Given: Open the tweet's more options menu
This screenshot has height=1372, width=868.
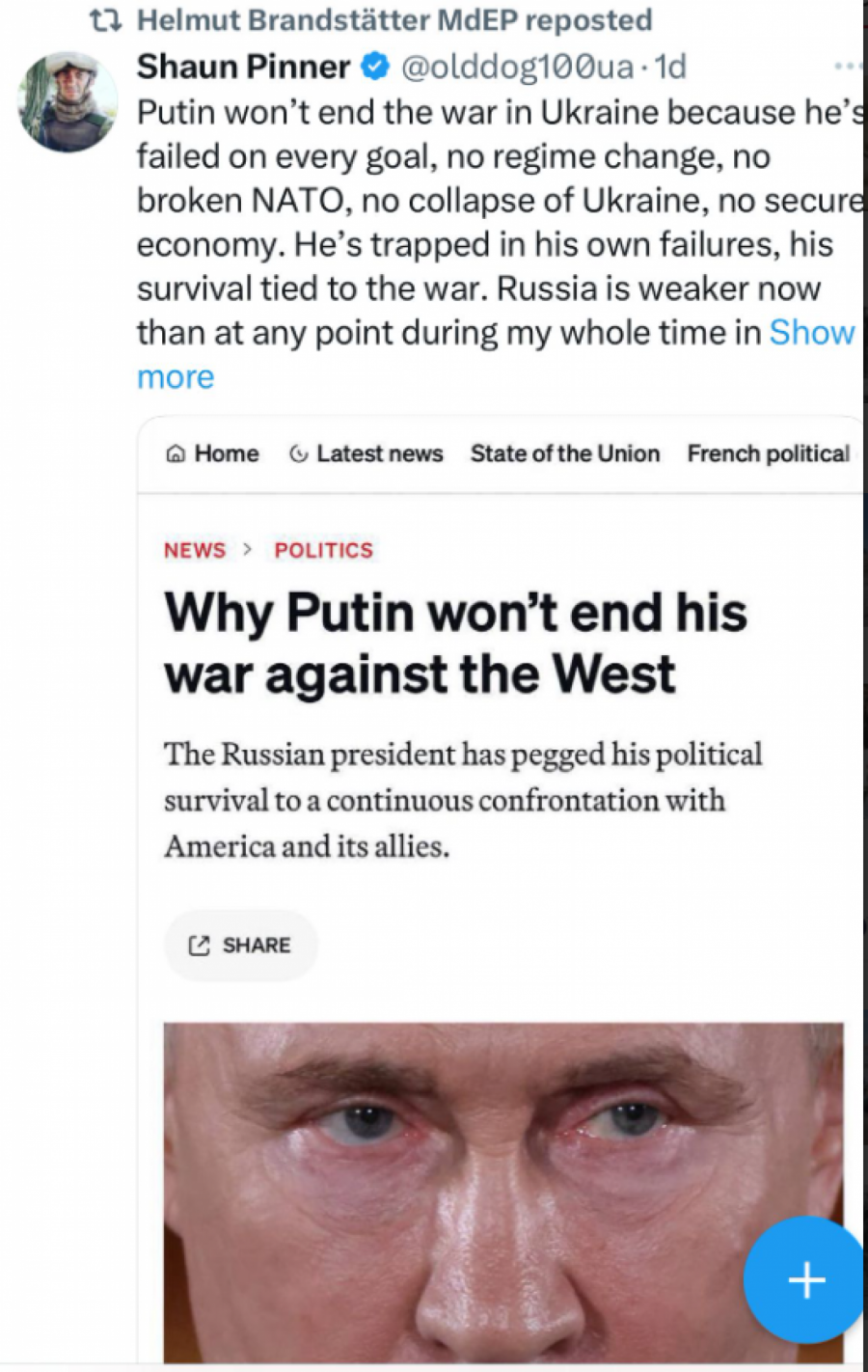Looking at the screenshot, I should click(x=848, y=67).
